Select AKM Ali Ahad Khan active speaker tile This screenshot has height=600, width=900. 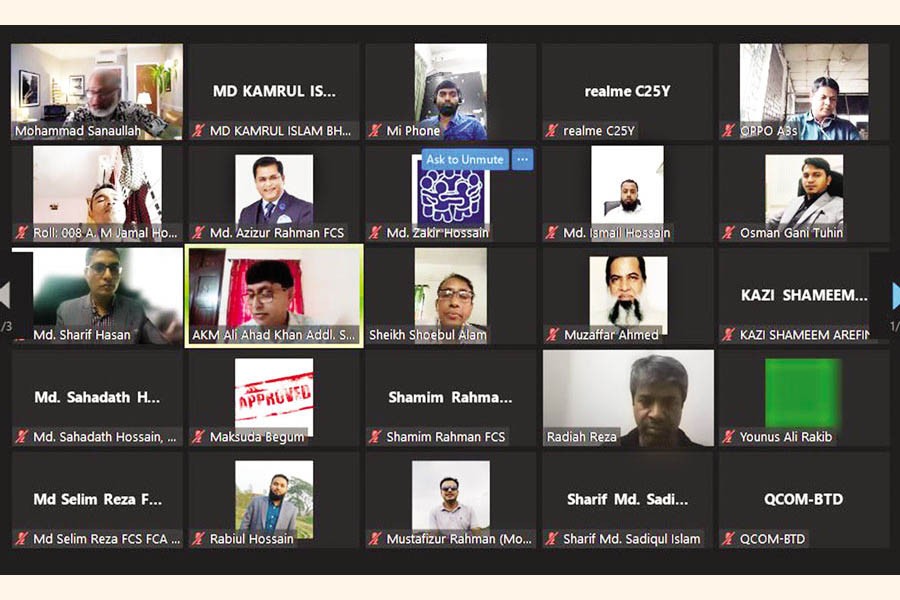click(274, 296)
